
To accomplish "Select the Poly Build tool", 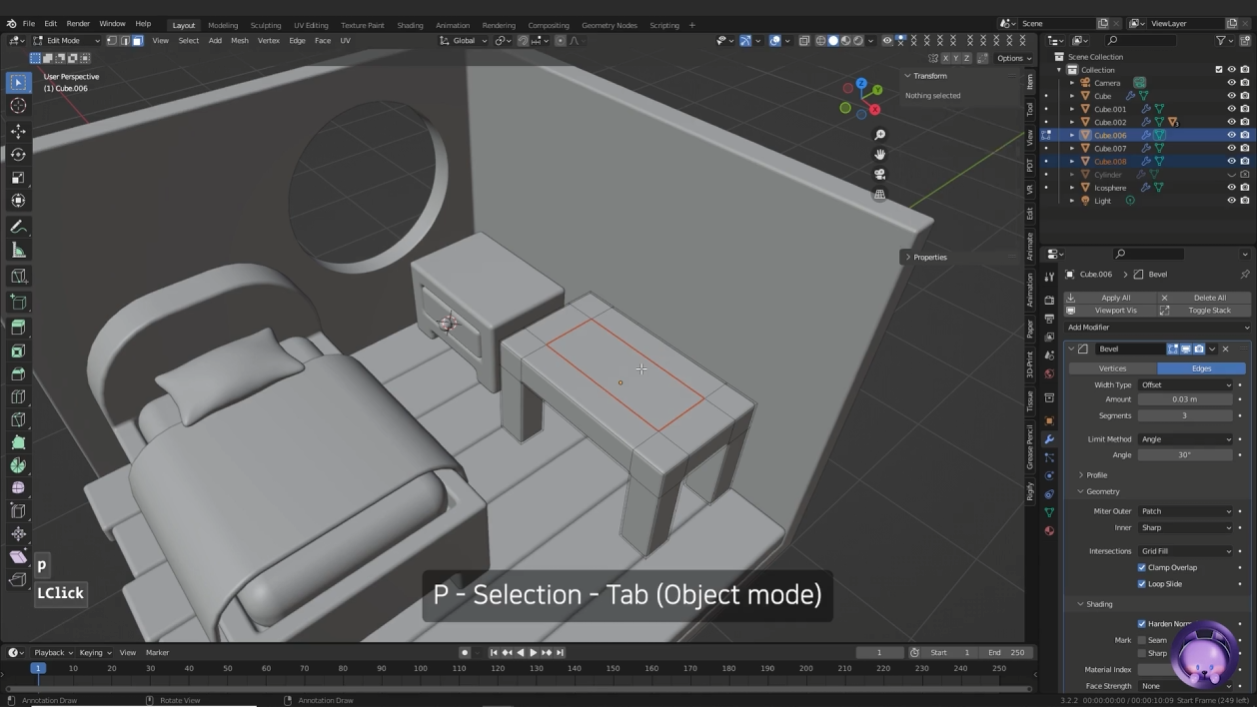I will pos(18,443).
